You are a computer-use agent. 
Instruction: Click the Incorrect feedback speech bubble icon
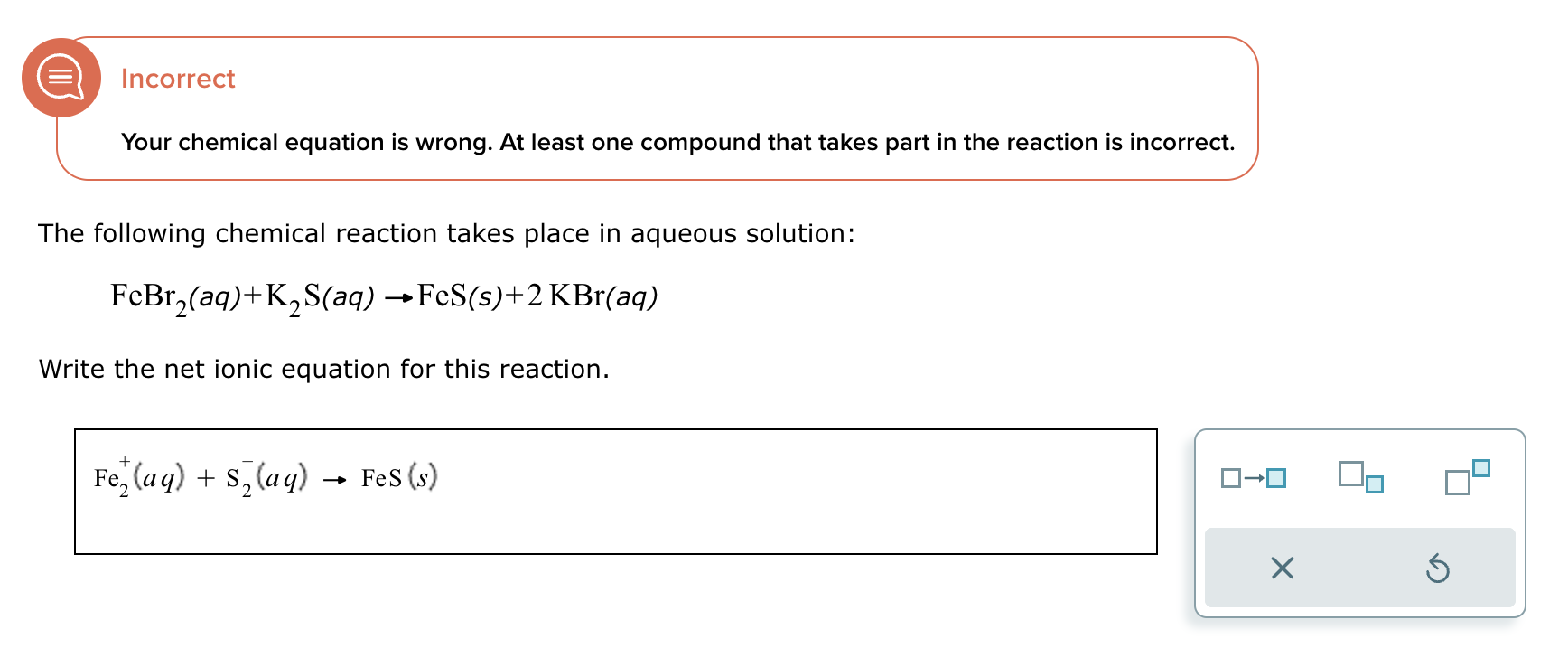[60, 77]
